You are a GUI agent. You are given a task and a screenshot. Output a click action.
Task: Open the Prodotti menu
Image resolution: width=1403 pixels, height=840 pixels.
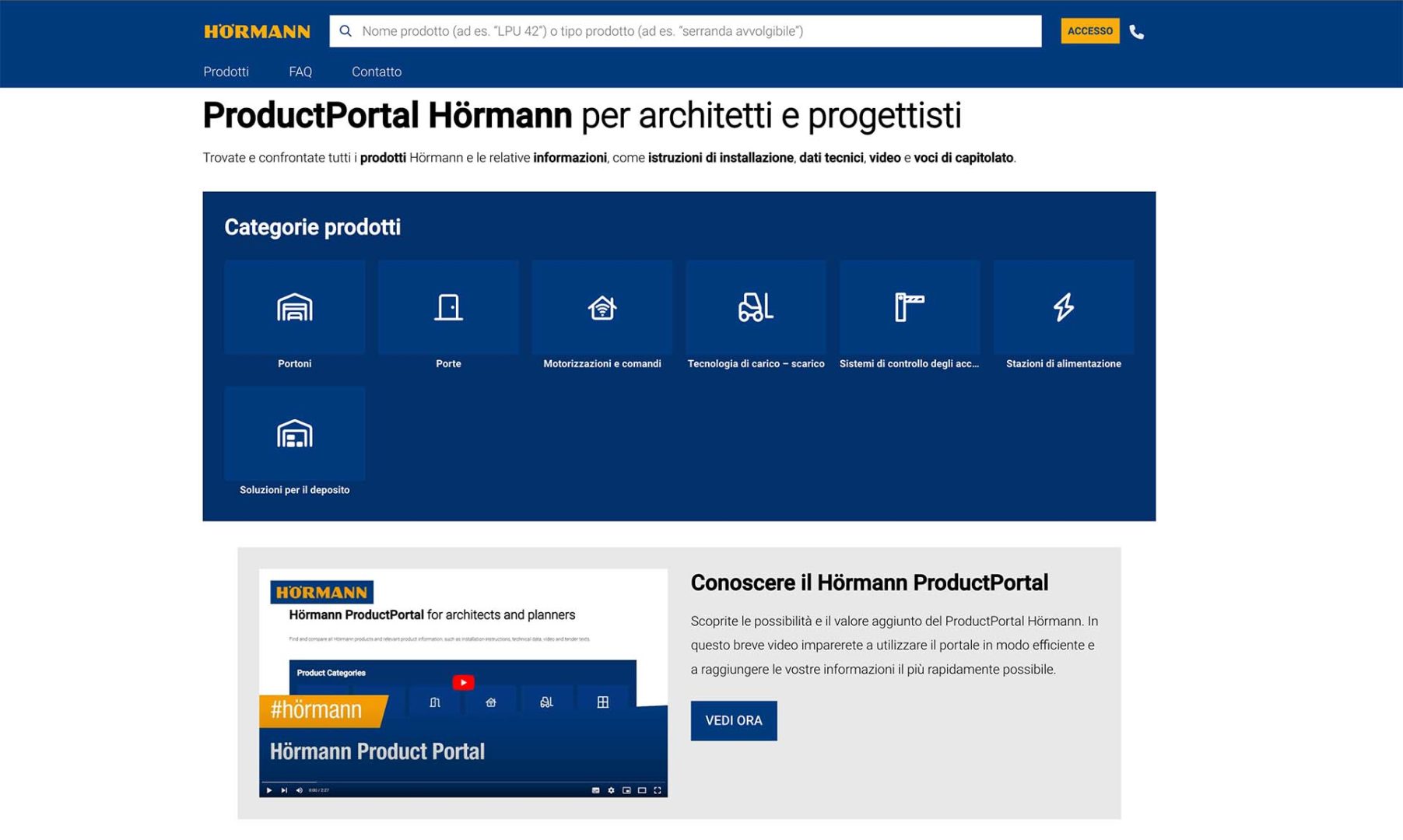226,72
